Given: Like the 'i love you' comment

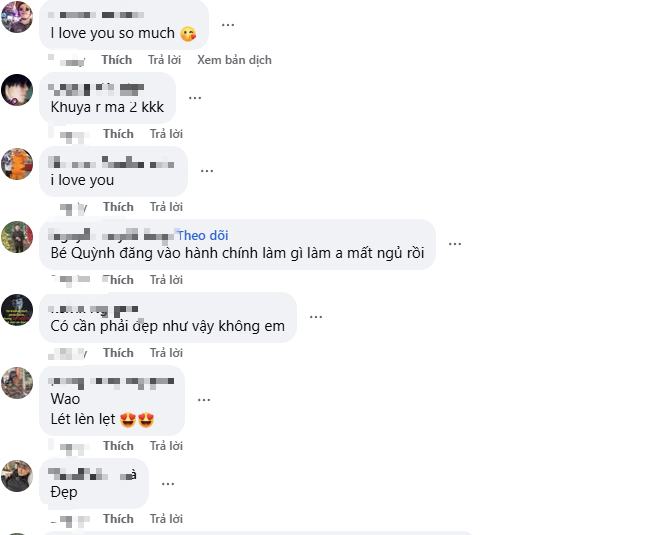Looking at the screenshot, I should [x=117, y=206].
